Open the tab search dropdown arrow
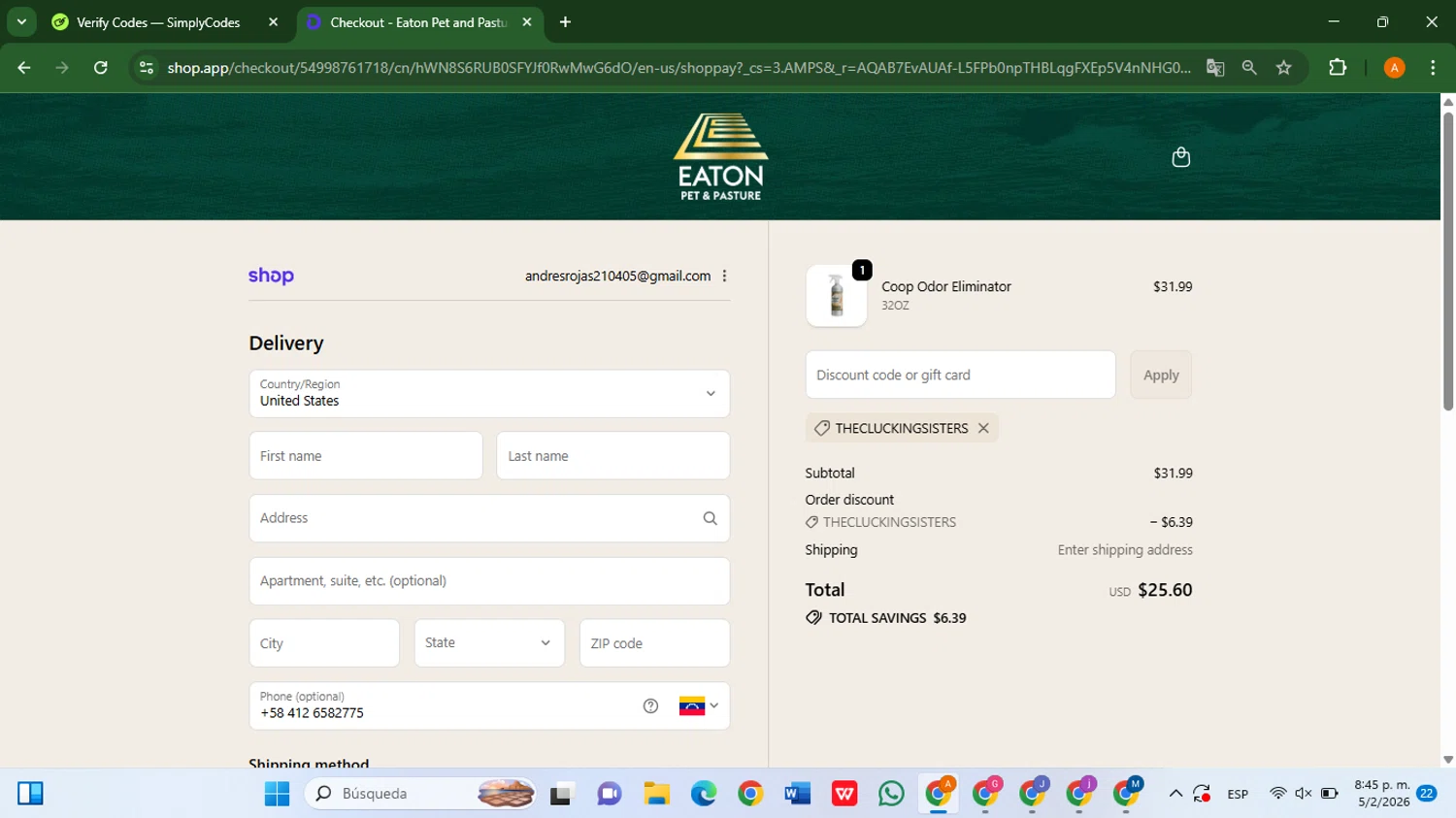Viewport: 1456px width, 818px height. click(21, 22)
